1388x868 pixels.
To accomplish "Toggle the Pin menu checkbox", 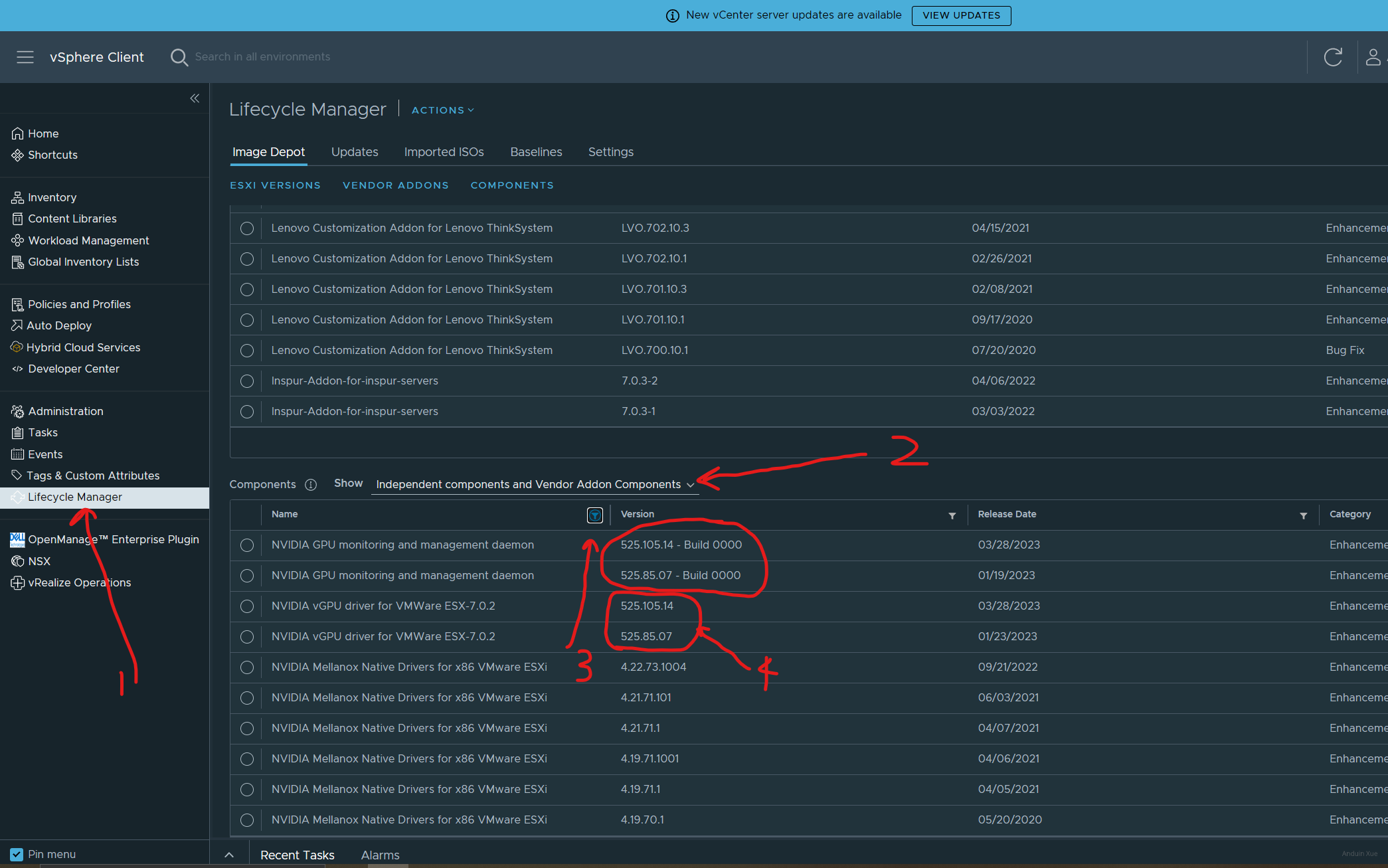I will click(x=17, y=854).
